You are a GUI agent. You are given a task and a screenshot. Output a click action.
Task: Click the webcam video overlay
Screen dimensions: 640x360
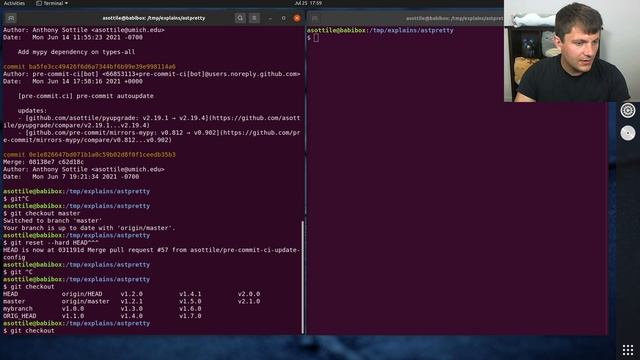click(572, 51)
